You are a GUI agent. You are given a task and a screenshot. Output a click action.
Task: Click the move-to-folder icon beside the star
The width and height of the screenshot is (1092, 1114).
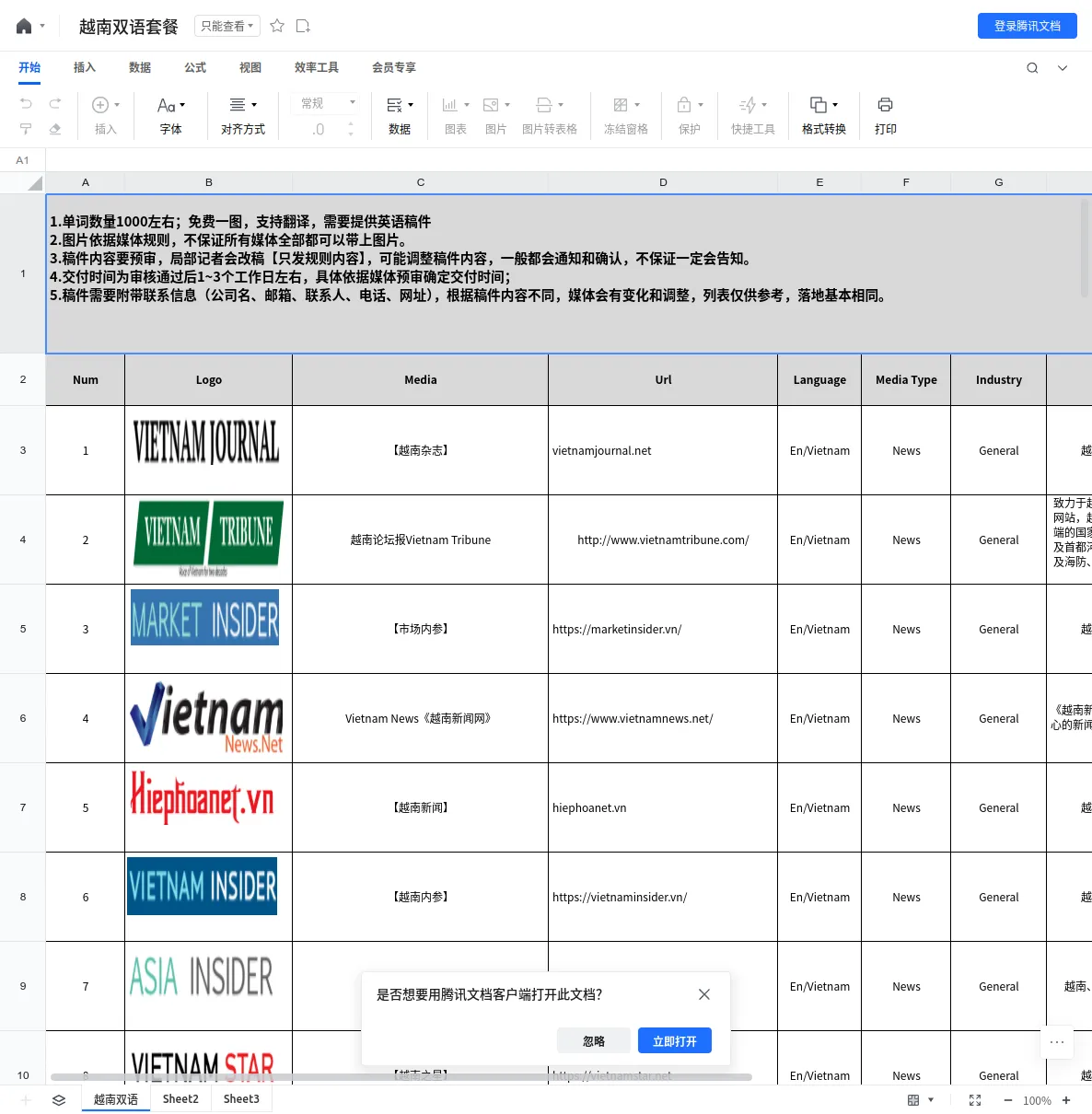303,26
